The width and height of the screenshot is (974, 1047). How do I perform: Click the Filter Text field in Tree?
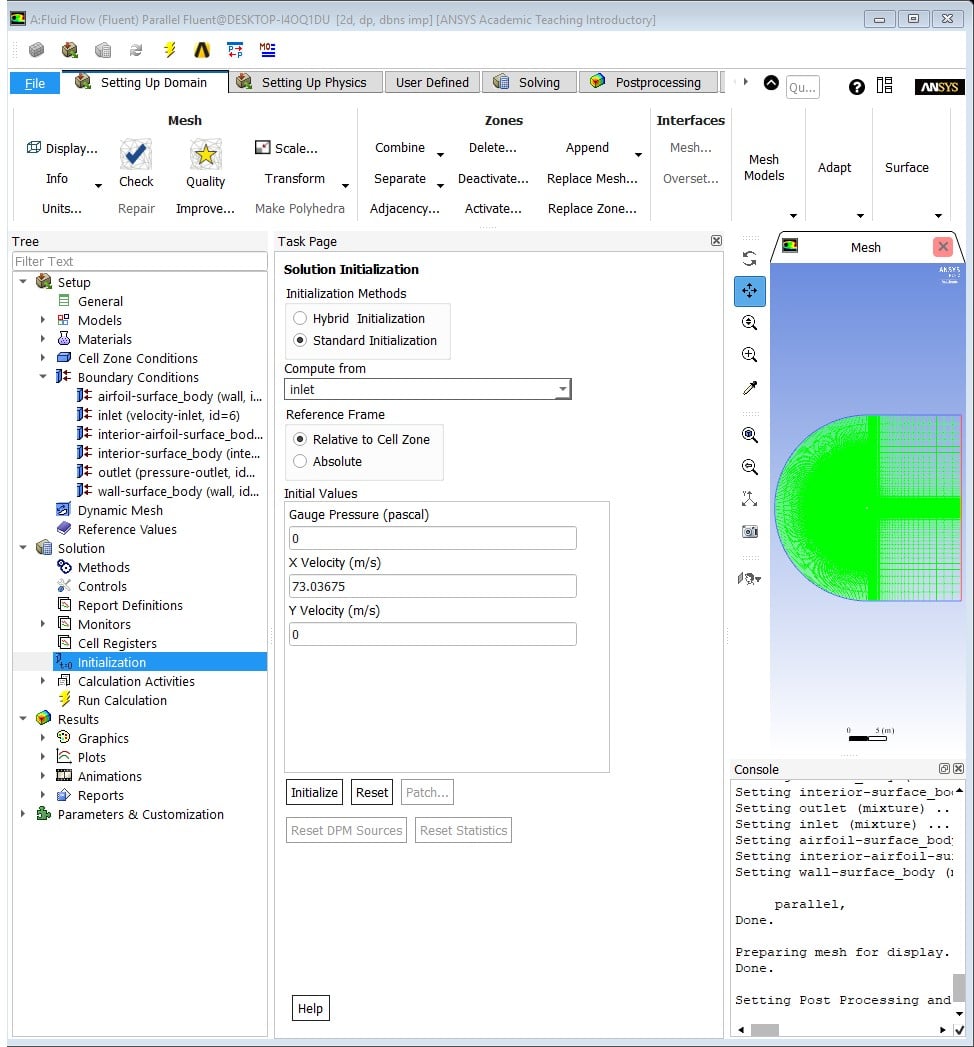(x=140, y=261)
